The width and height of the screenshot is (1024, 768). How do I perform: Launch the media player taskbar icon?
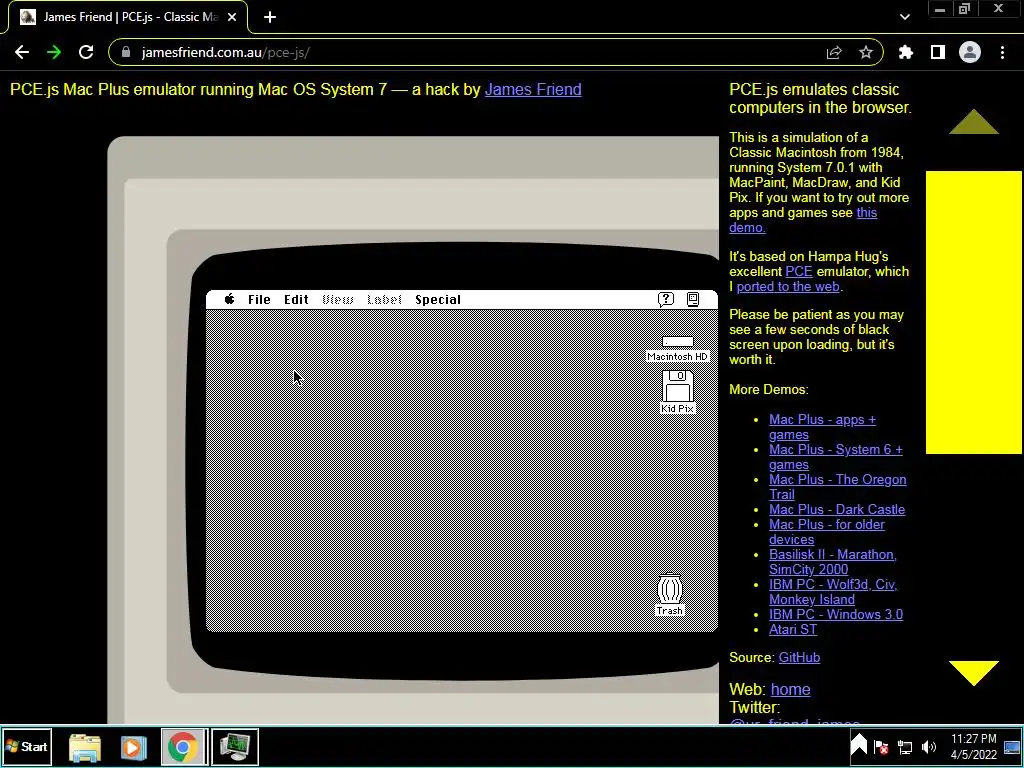pos(133,747)
